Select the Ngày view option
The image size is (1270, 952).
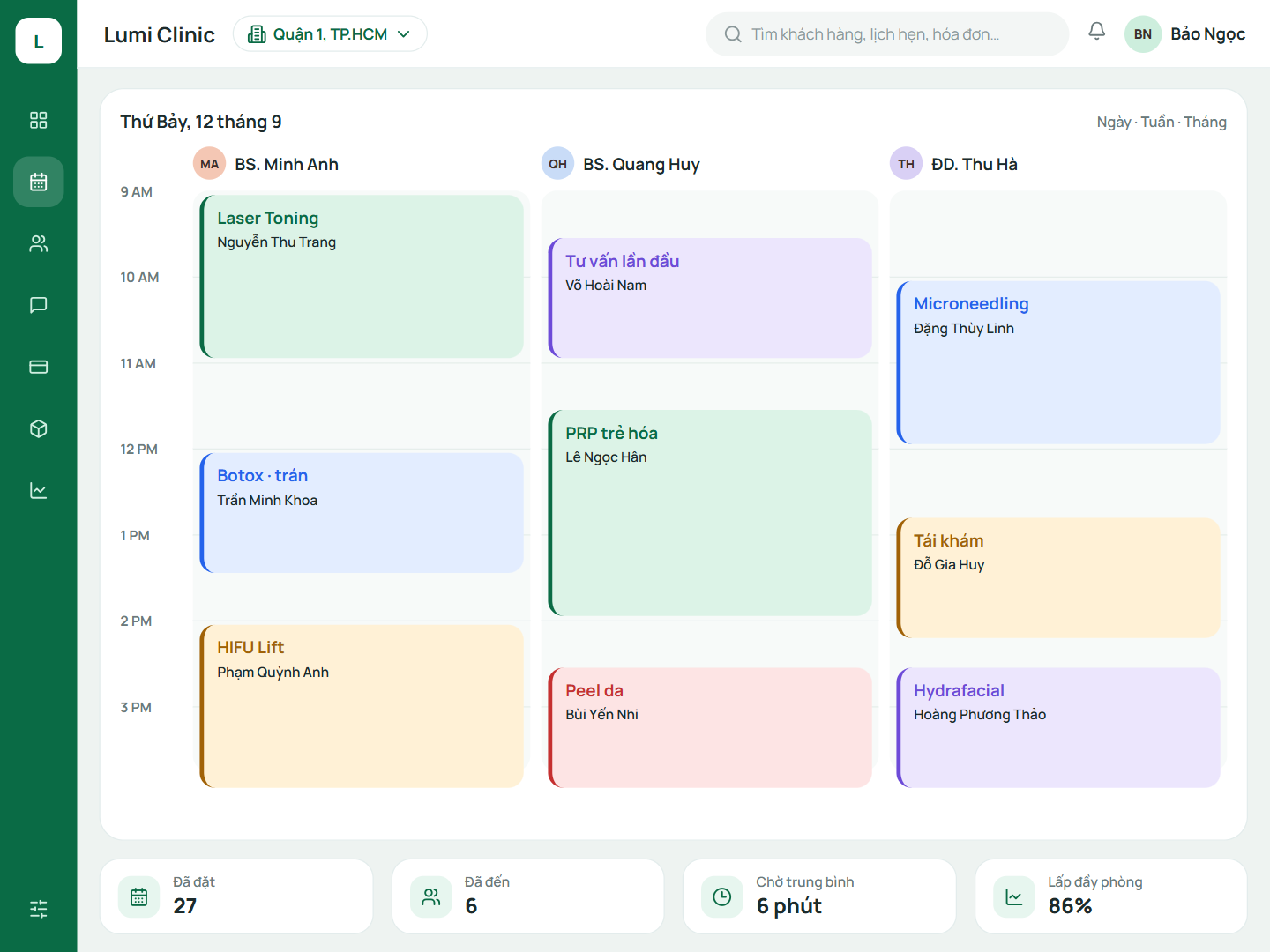click(1114, 122)
